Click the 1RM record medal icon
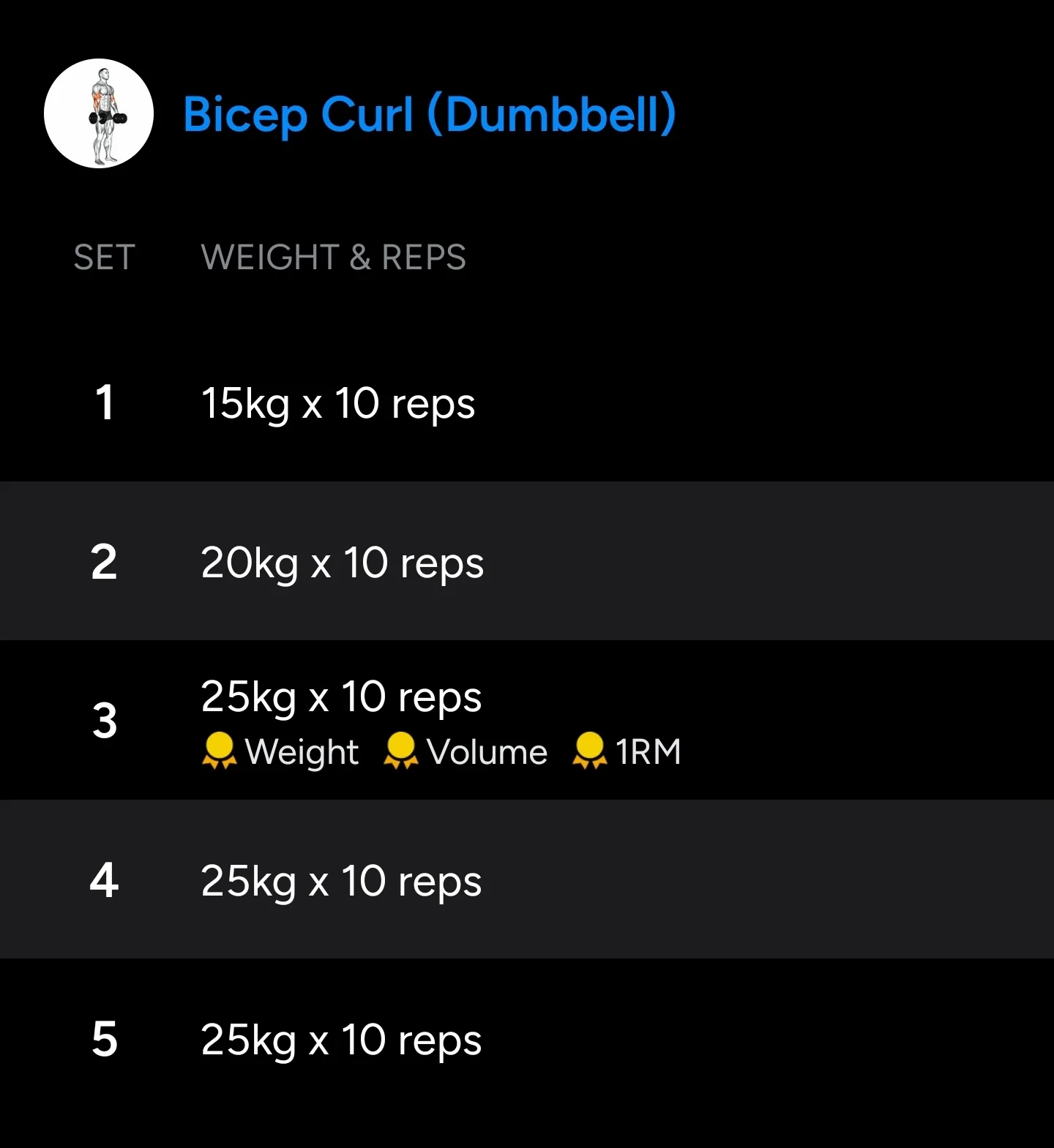Image resolution: width=1054 pixels, height=1148 pixels. point(589,751)
